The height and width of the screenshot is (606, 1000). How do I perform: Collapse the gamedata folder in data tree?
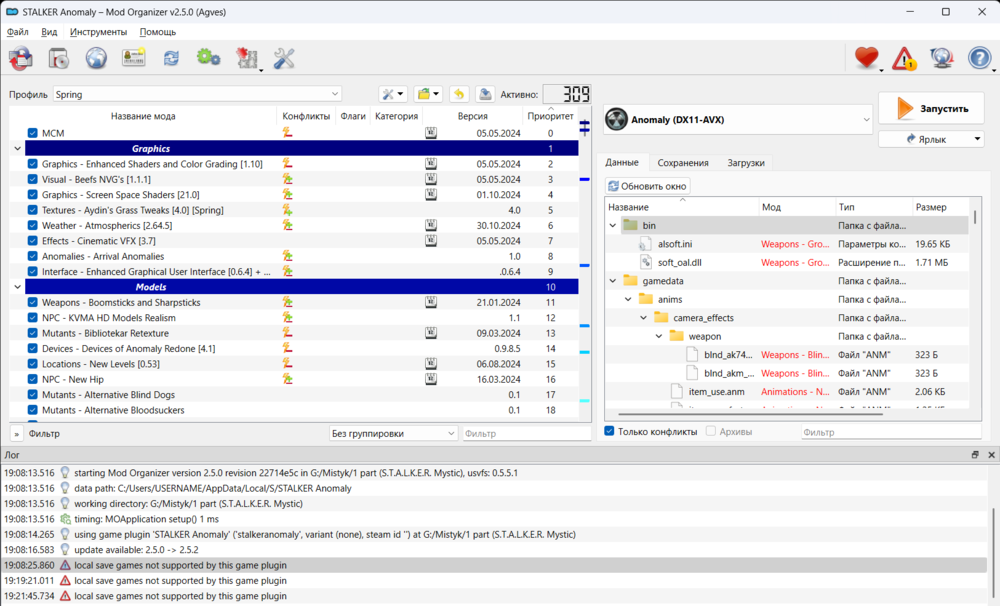coord(613,281)
